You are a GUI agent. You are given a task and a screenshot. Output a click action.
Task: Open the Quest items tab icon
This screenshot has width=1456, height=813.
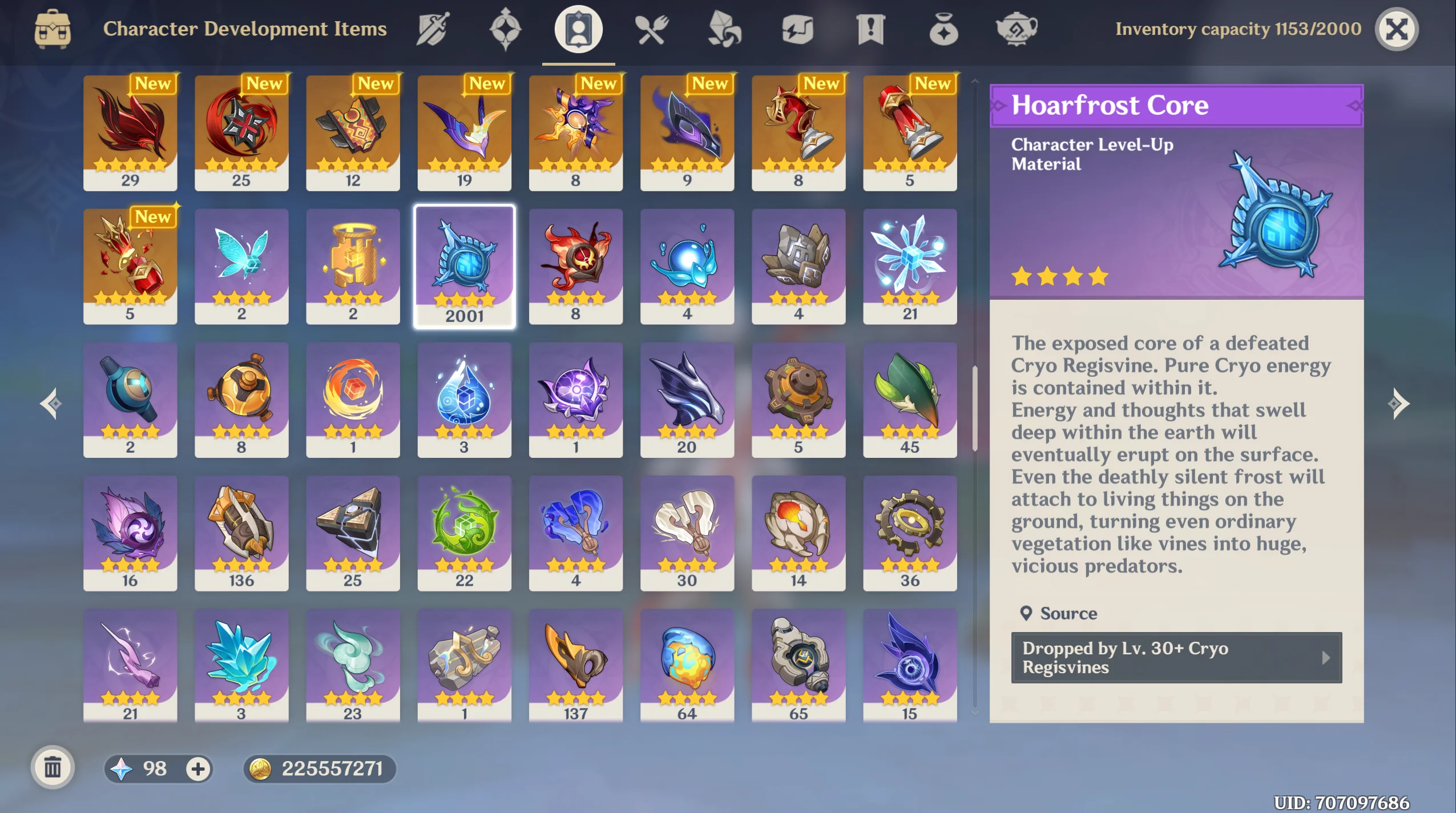870,29
